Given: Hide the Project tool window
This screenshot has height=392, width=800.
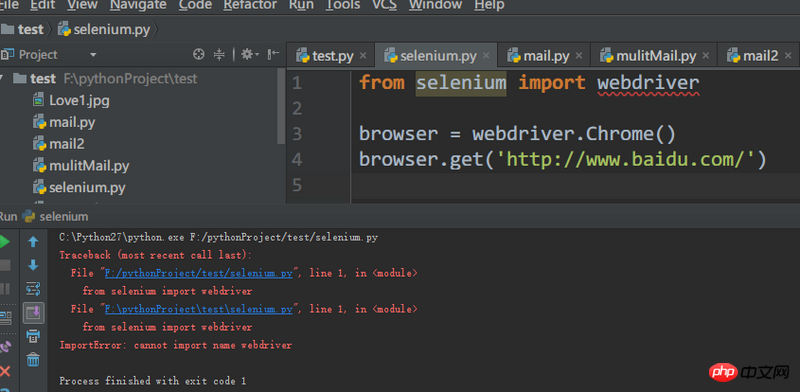Looking at the screenshot, I should point(273,54).
